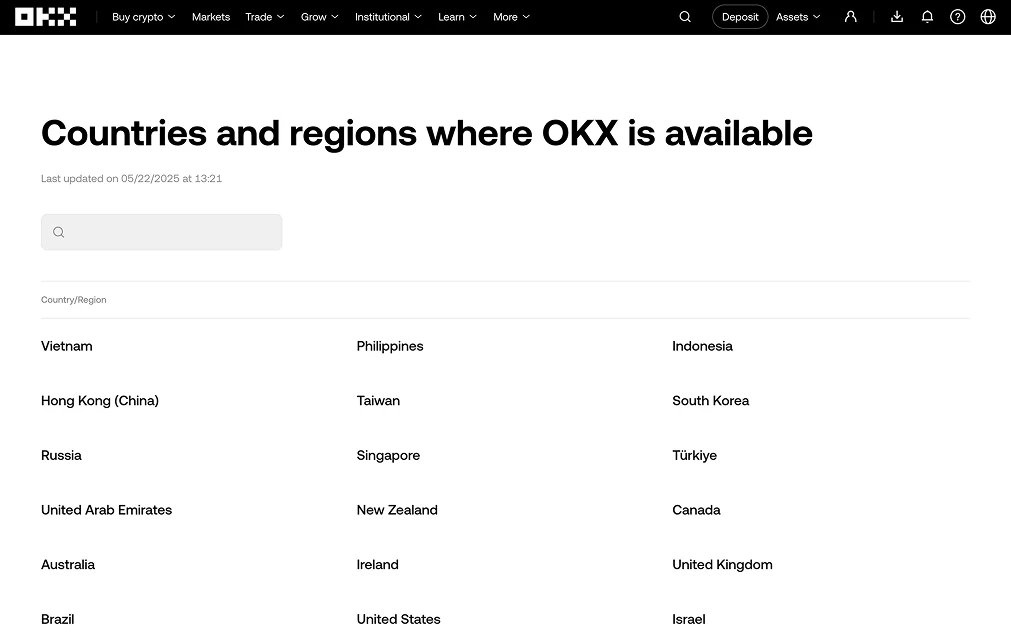Open the Learn menu
This screenshot has width=1011, height=642.
(457, 17)
